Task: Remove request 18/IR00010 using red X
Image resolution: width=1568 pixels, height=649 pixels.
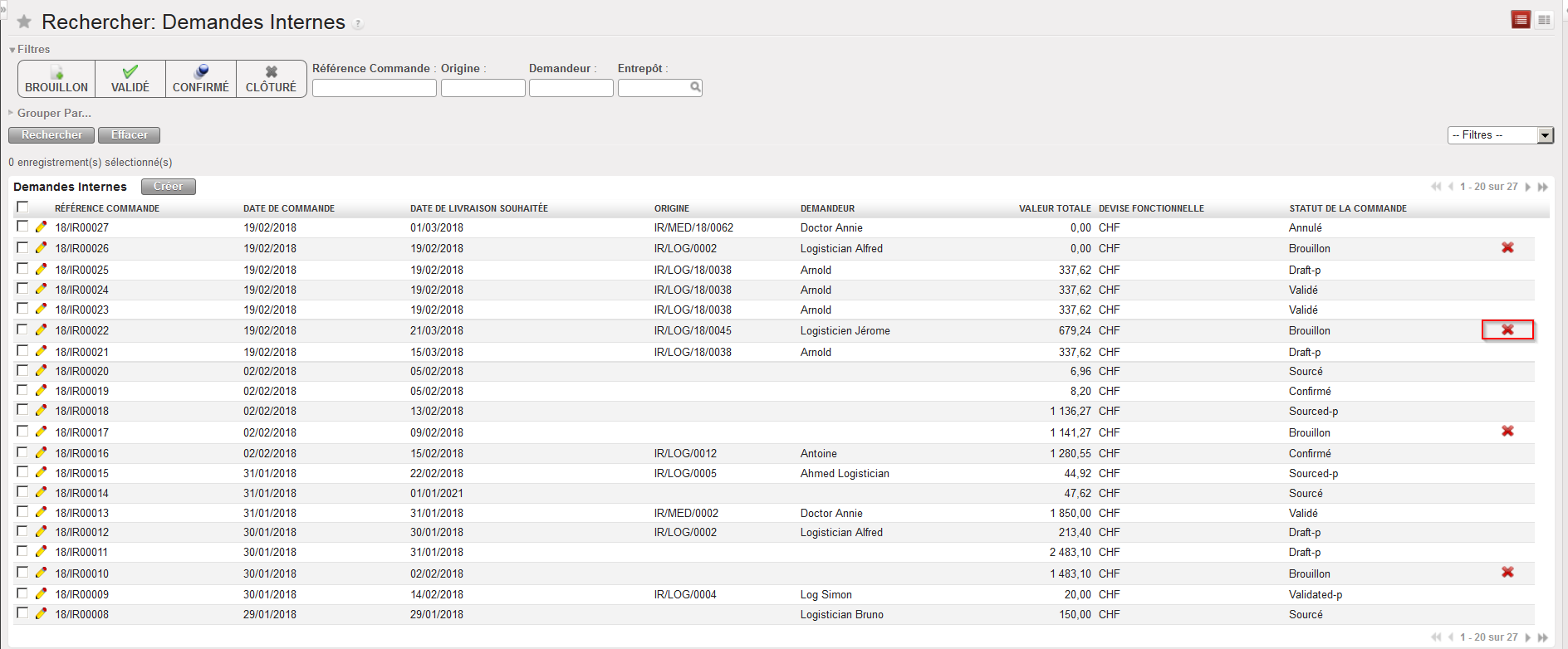Action: click(x=1507, y=573)
